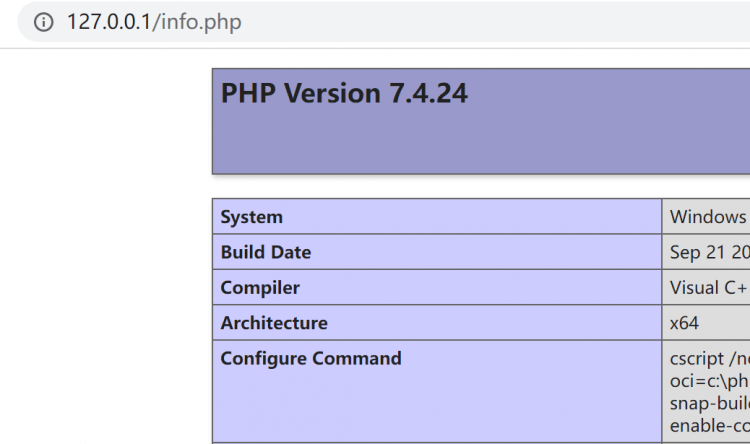750x444 pixels.
Task: Click the snap-build line of text
Action: coord(709,404)
